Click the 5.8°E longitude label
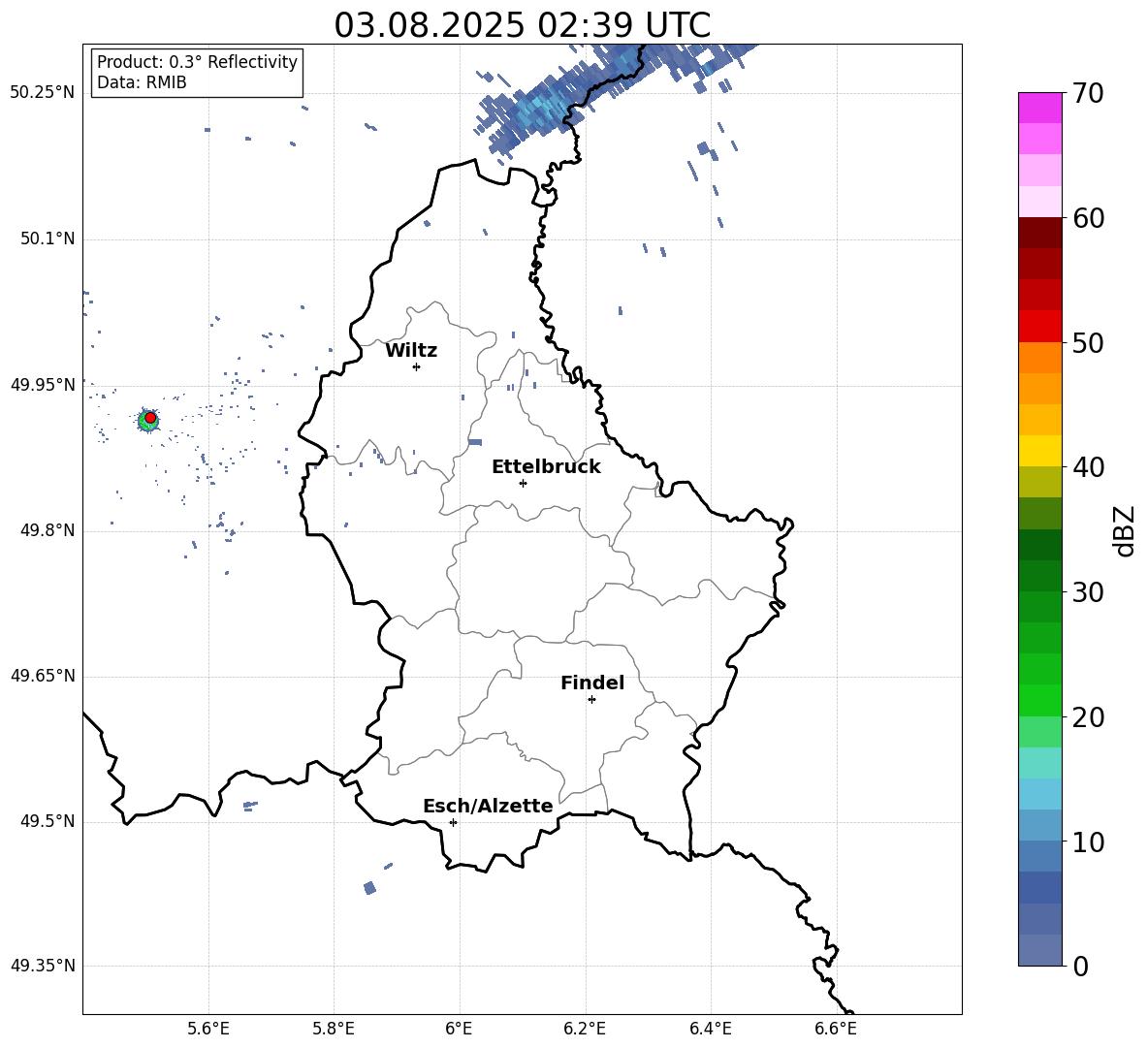Image resolution: width=1148 pixels, height=1048 pixels. pos(334,1029)
